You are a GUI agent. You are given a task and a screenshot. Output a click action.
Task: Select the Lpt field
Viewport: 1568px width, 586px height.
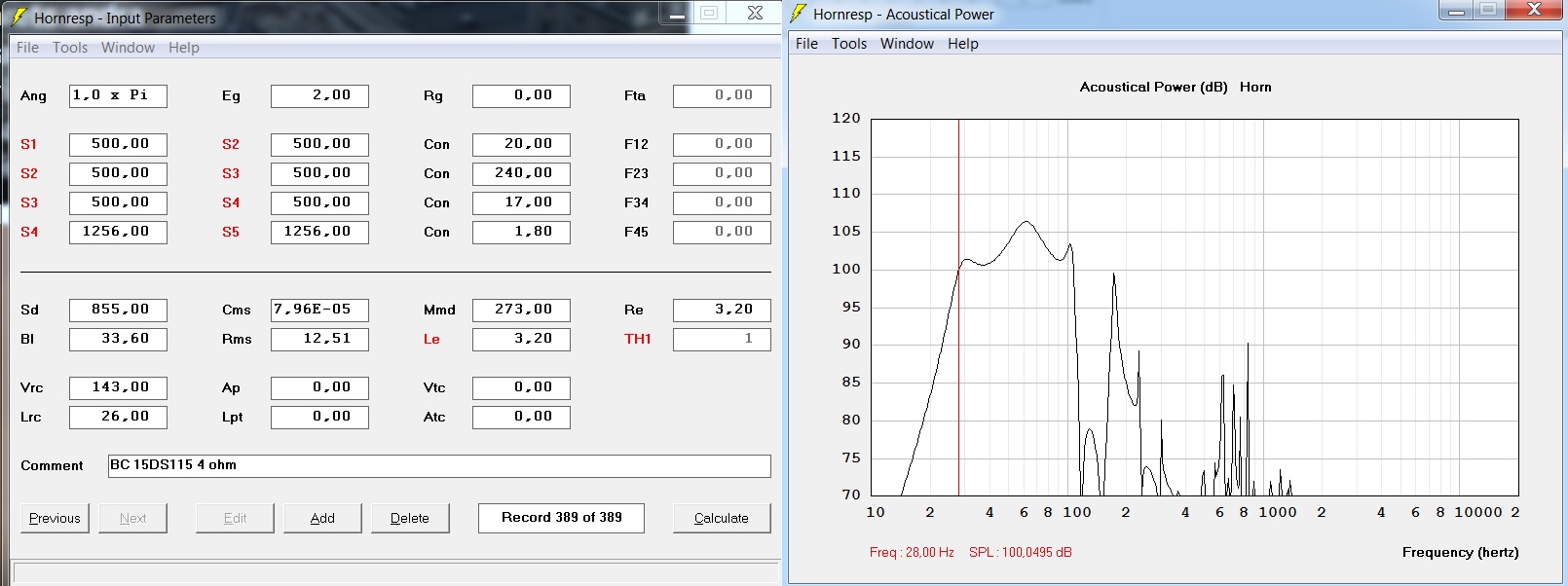pyautogui.click(x=319, y=417)
